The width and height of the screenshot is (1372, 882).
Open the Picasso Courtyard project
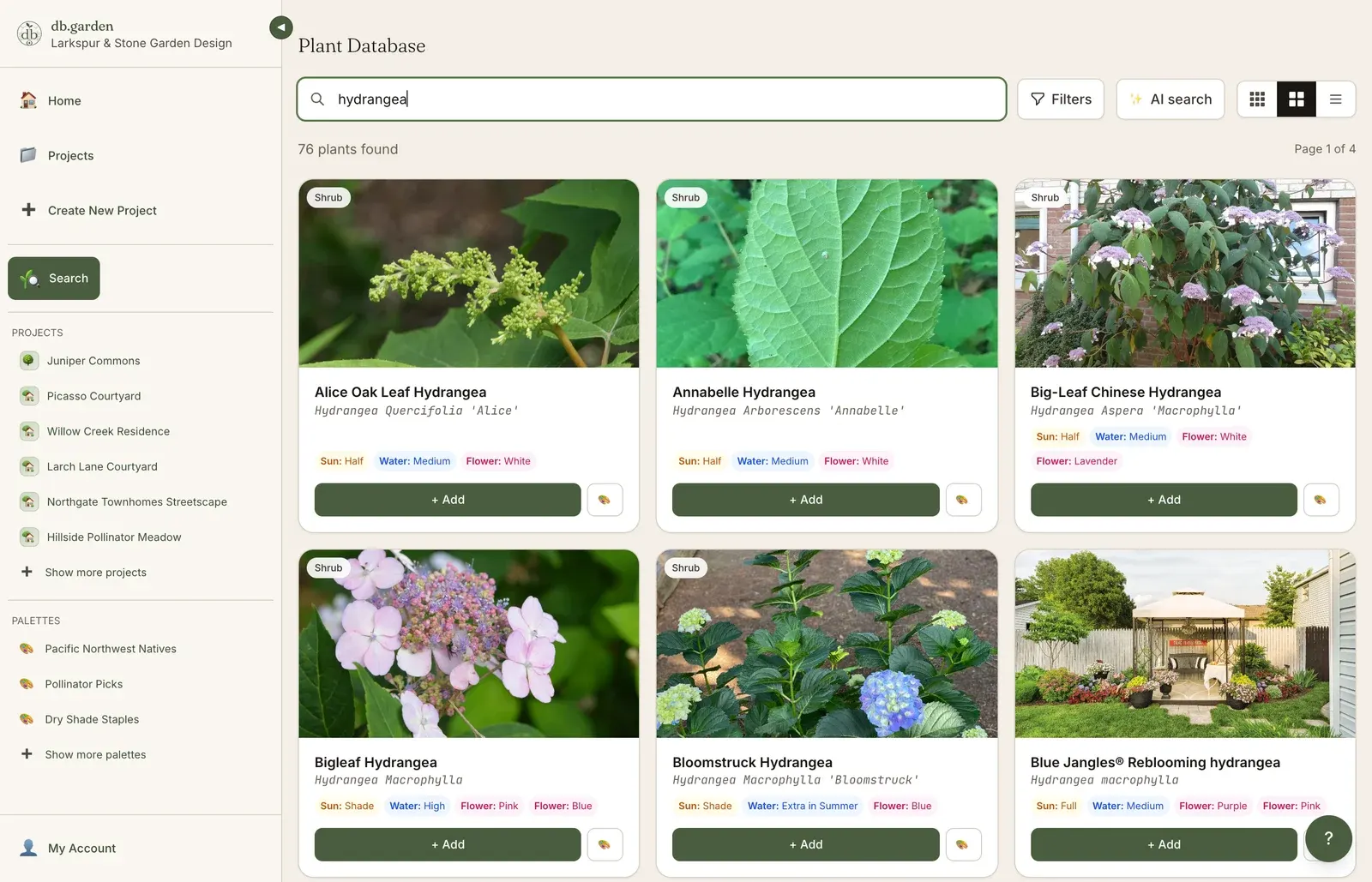coord(93,396)
